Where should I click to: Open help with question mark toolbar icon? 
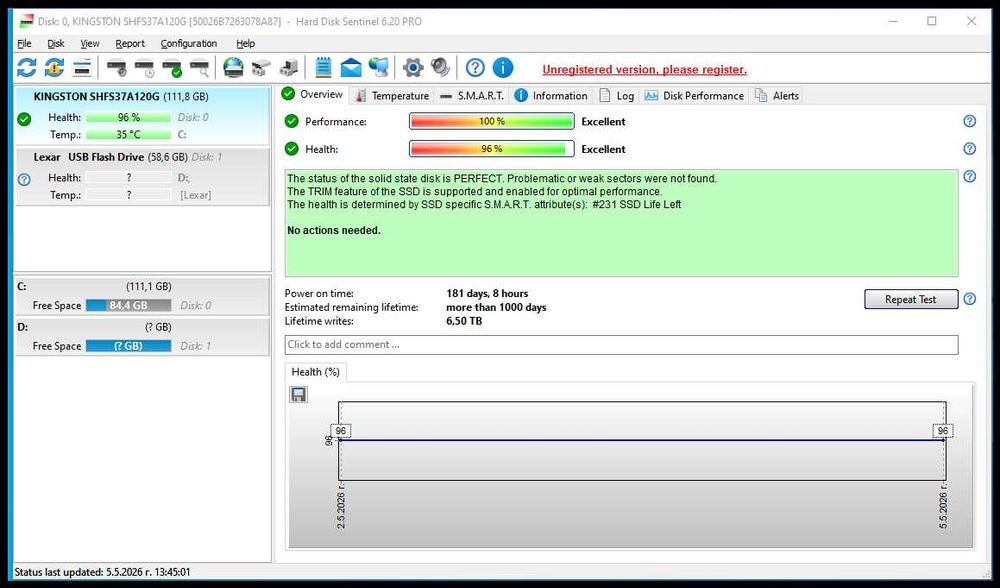pos(475,67)
